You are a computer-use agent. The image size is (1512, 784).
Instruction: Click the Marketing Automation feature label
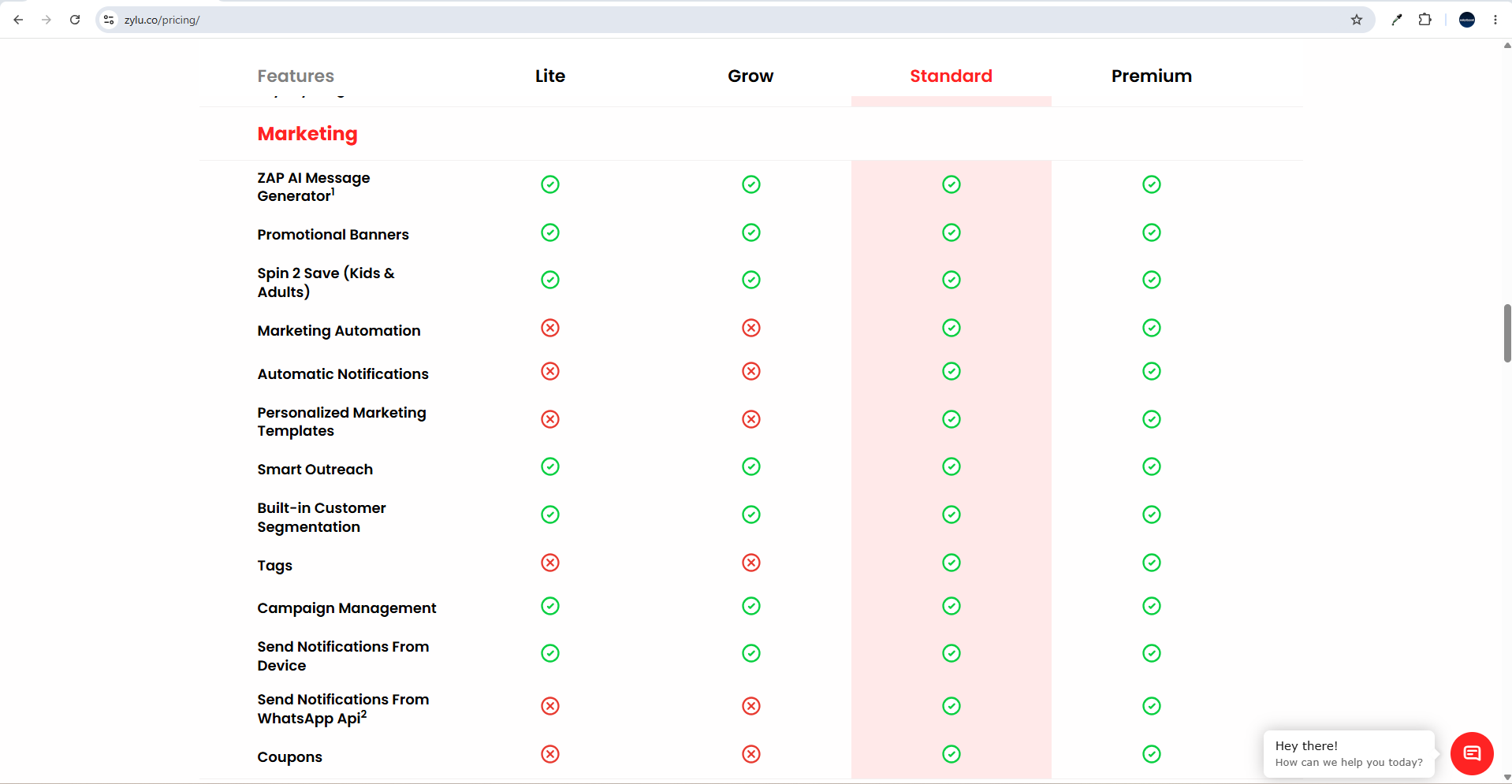(339, 331)
